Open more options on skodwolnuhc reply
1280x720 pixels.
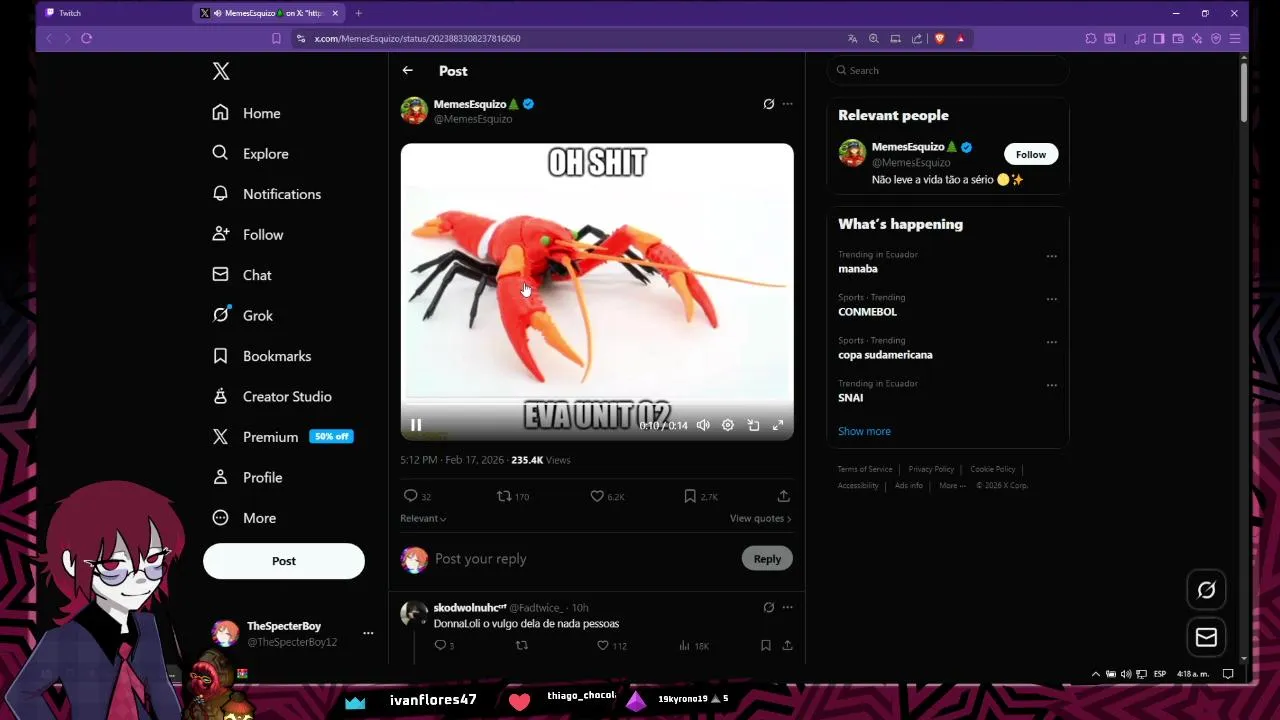787,607
